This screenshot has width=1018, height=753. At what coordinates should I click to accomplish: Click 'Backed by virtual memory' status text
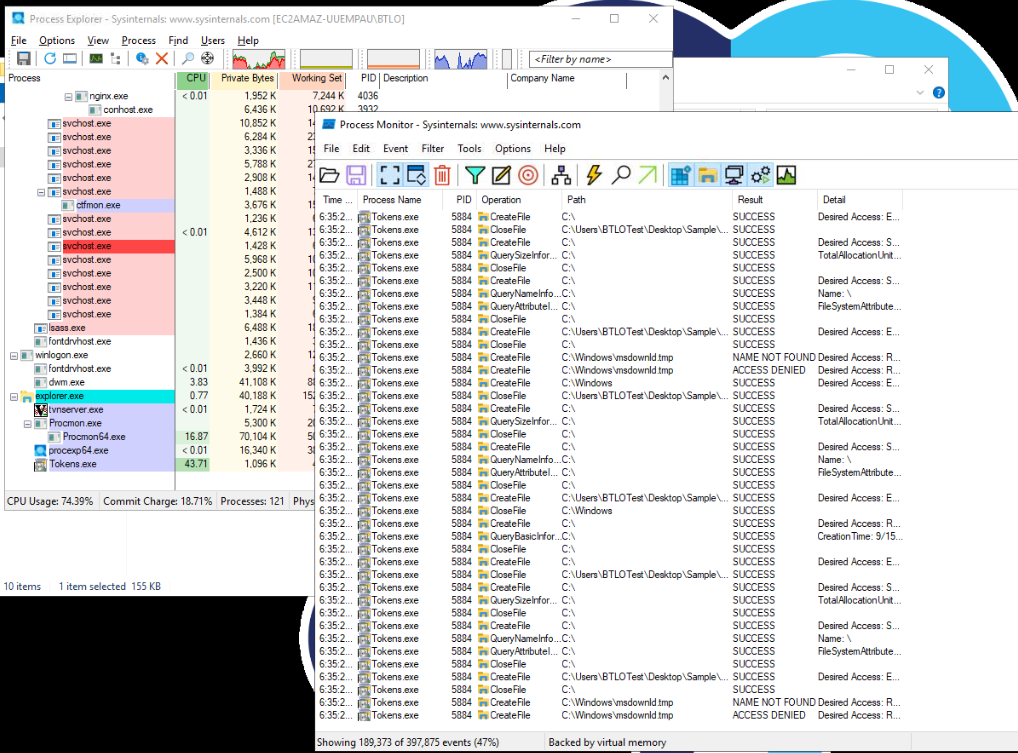pos(607,742)
